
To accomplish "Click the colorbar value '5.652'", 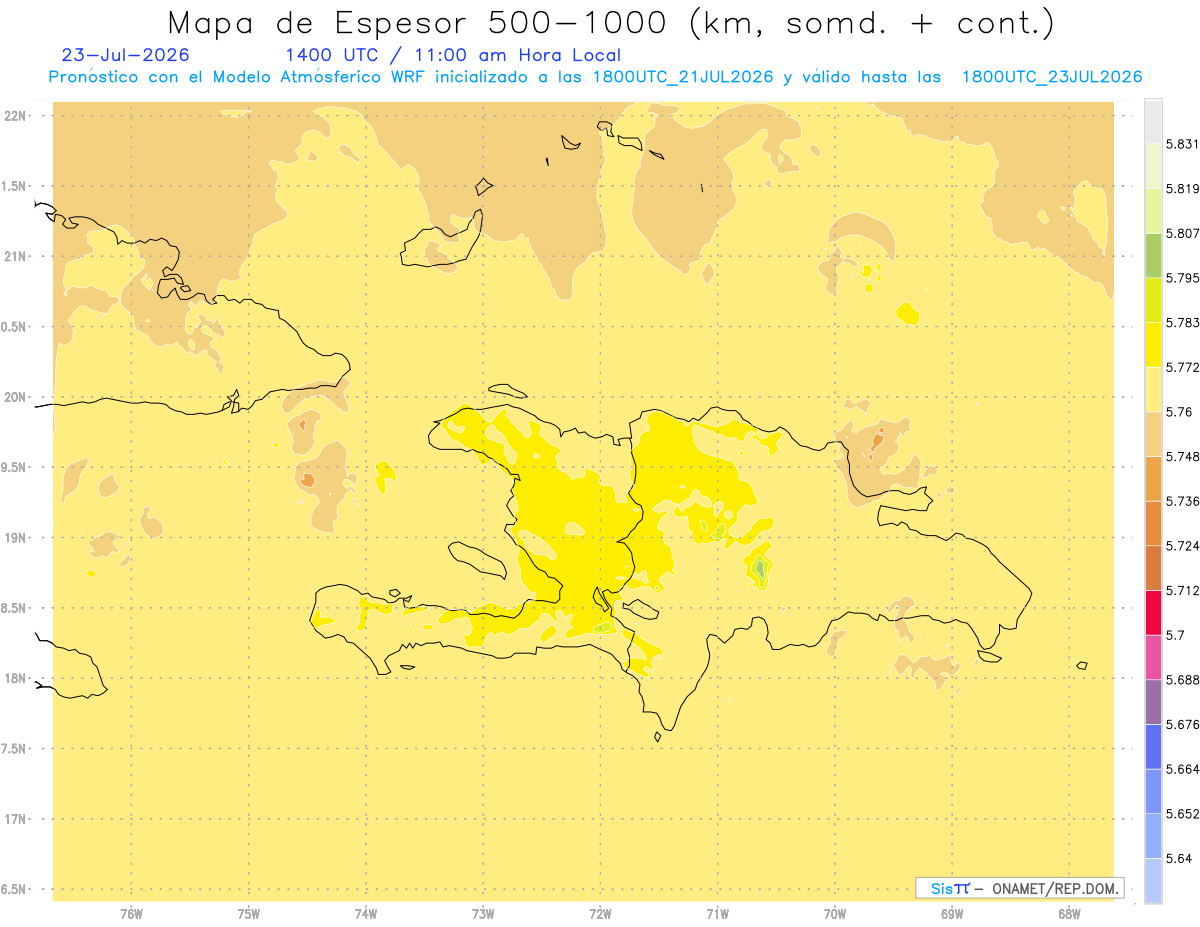I will 1183,814.
